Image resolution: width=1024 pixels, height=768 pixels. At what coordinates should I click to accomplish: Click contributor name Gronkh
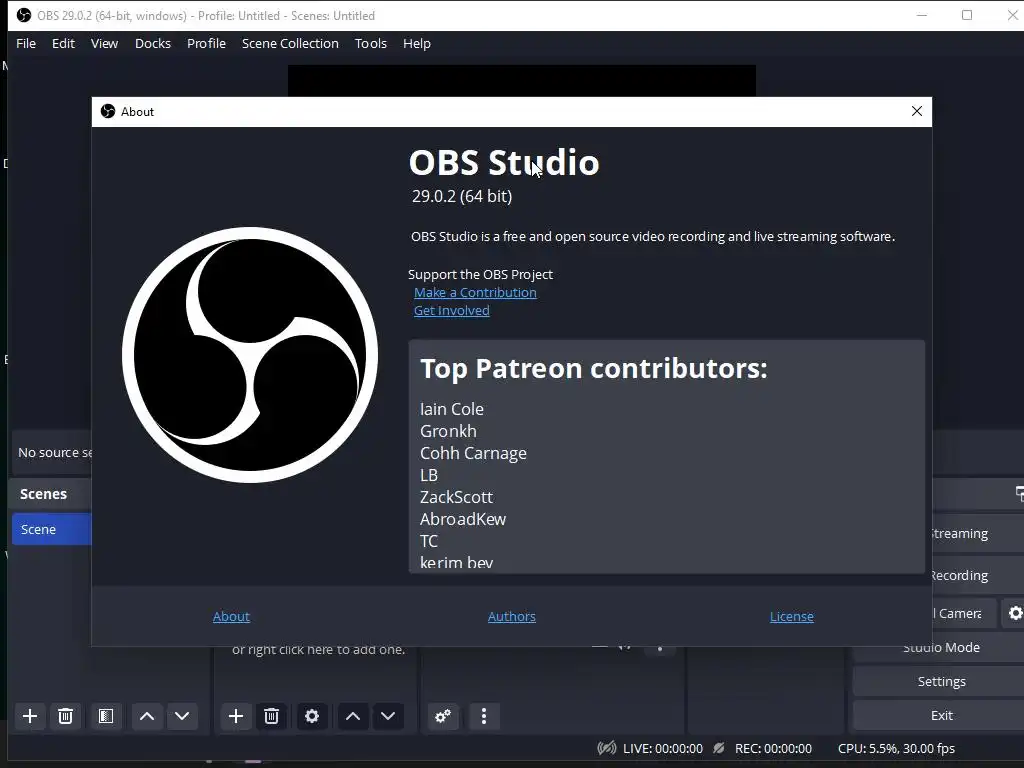pos(448,432)
